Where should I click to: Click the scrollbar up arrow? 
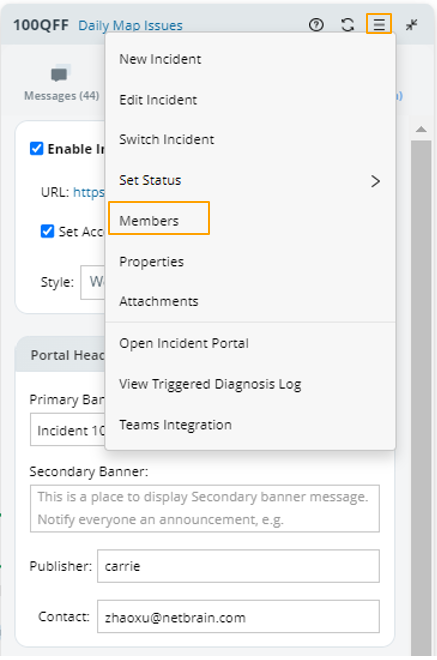pyautogui.click(x=421, y=129)
